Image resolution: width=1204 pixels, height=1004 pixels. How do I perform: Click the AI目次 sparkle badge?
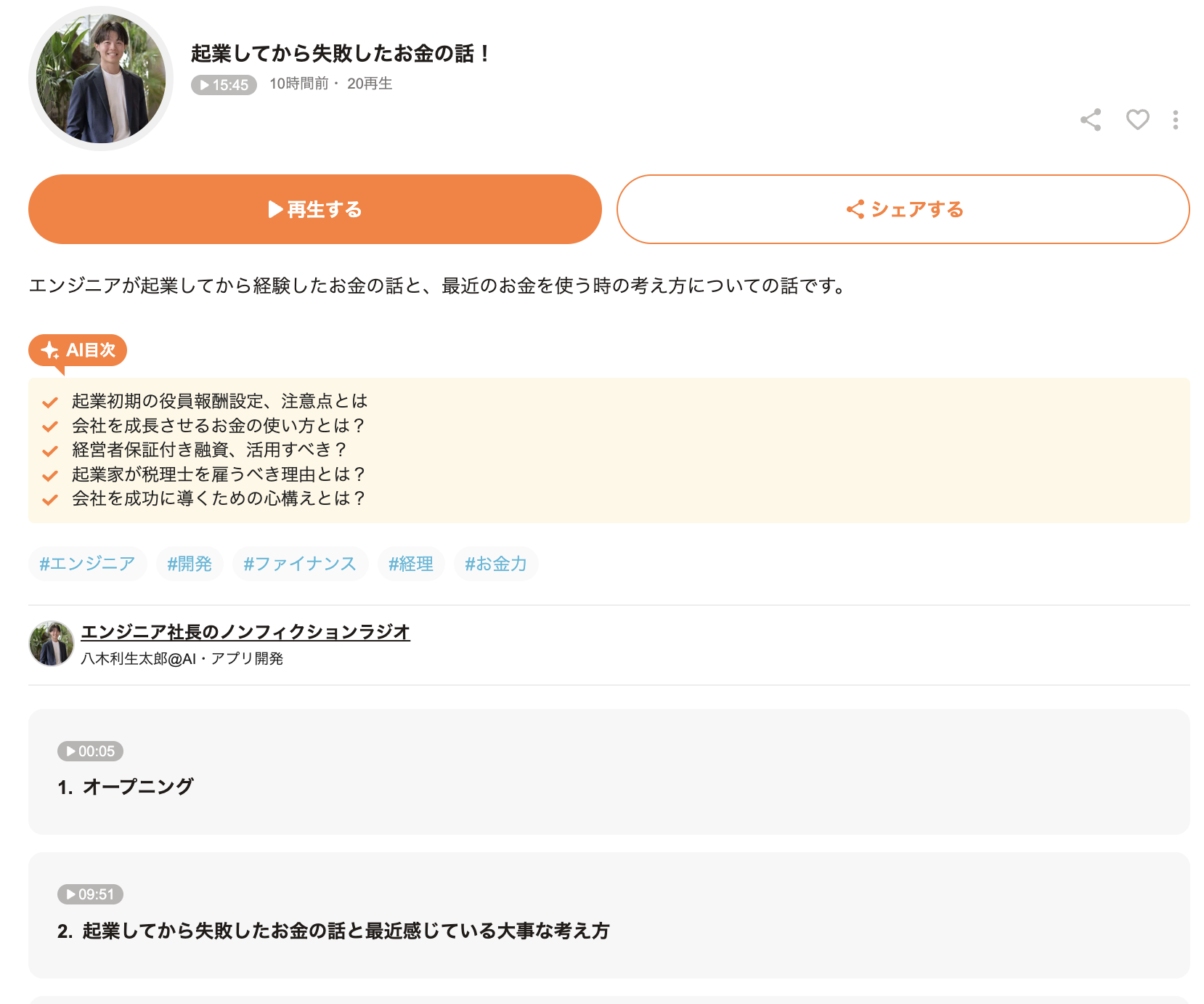[x=78, y=350]
